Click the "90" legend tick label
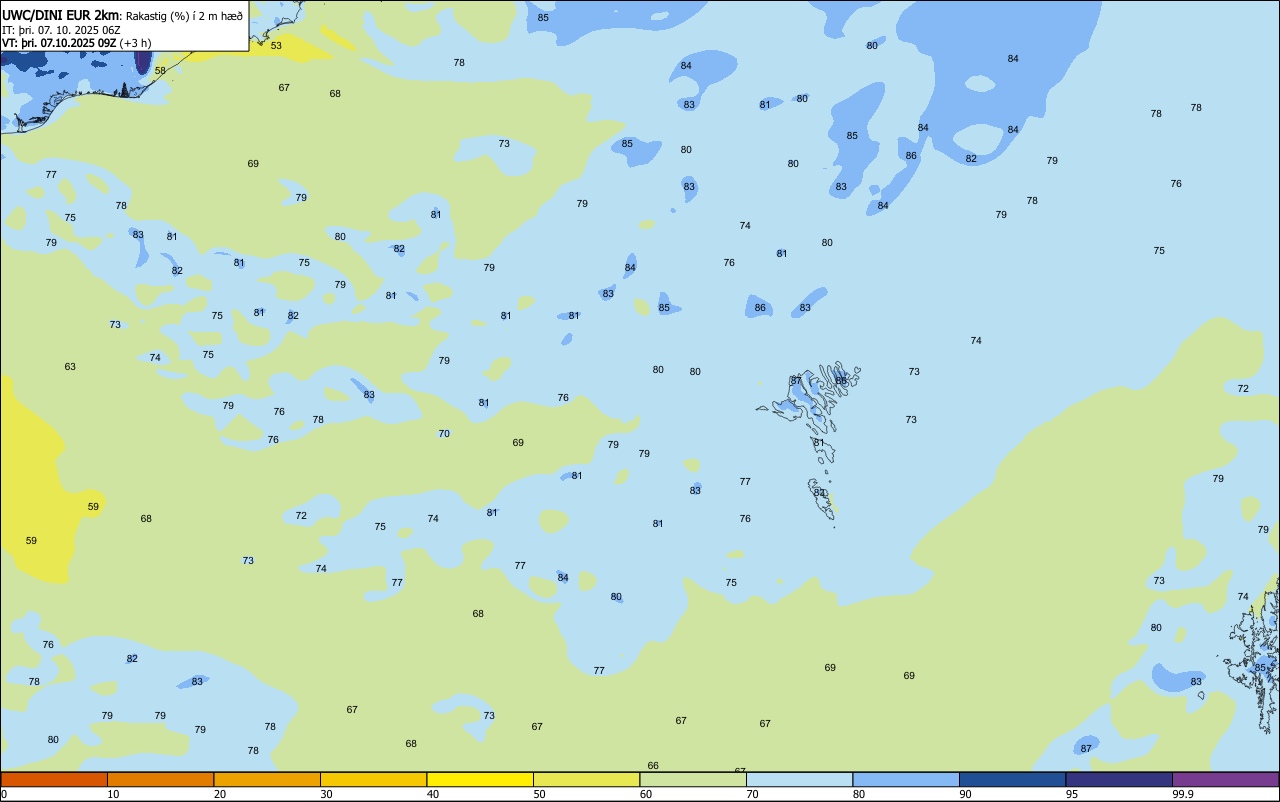 tap(965, 794)
